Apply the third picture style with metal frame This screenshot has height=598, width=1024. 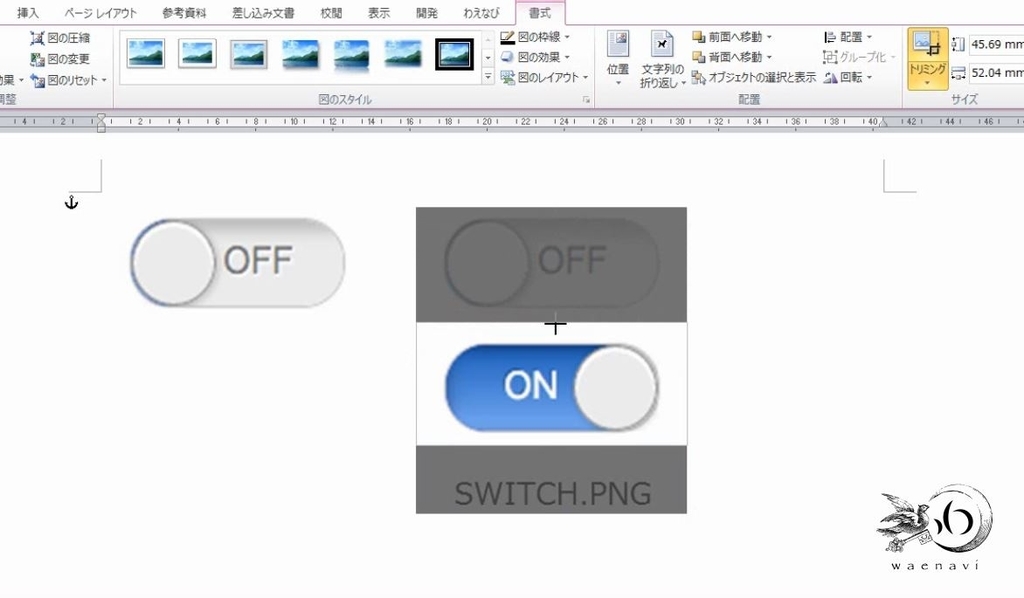click(x=249, y=54)
